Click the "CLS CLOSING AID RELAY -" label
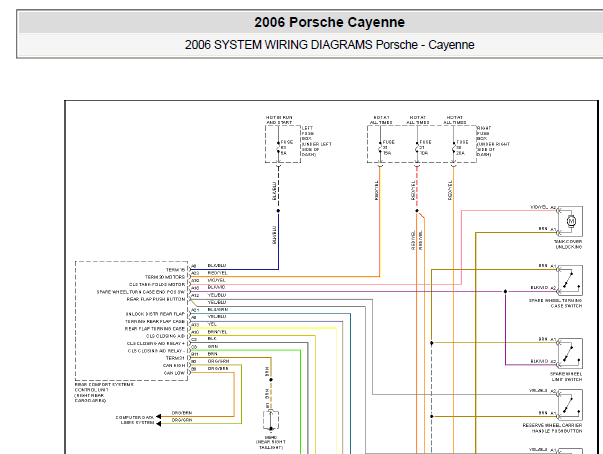This screenshot has width=603, height=454. (157, 351)
